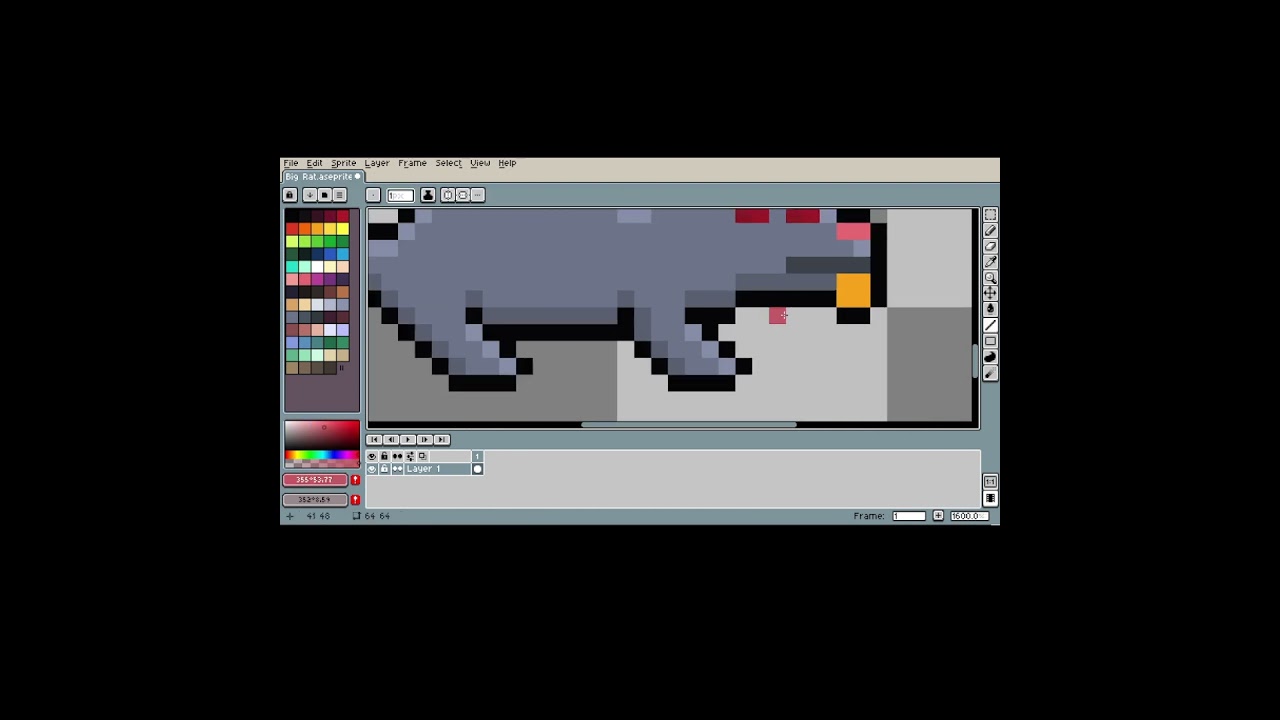Open the Sprite menu
The image size is (1280, 720).
[x=343, y=163]
